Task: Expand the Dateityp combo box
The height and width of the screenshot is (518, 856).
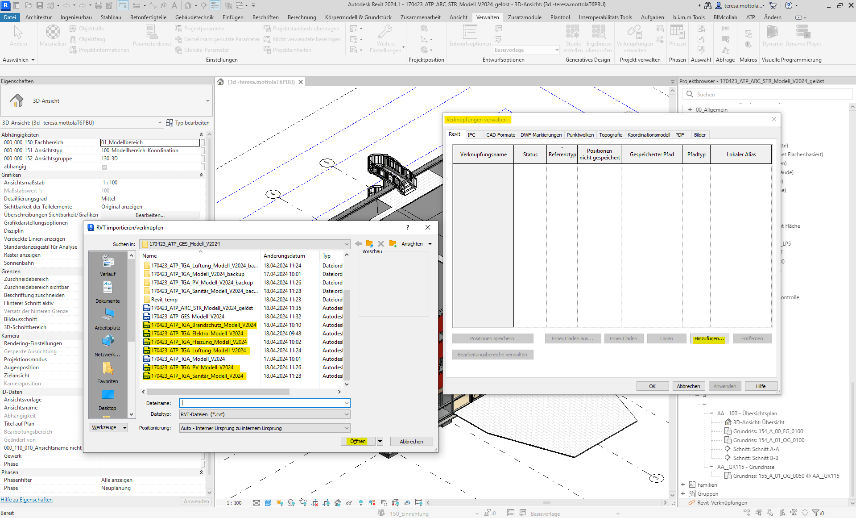Action: [x=345, y=413]
